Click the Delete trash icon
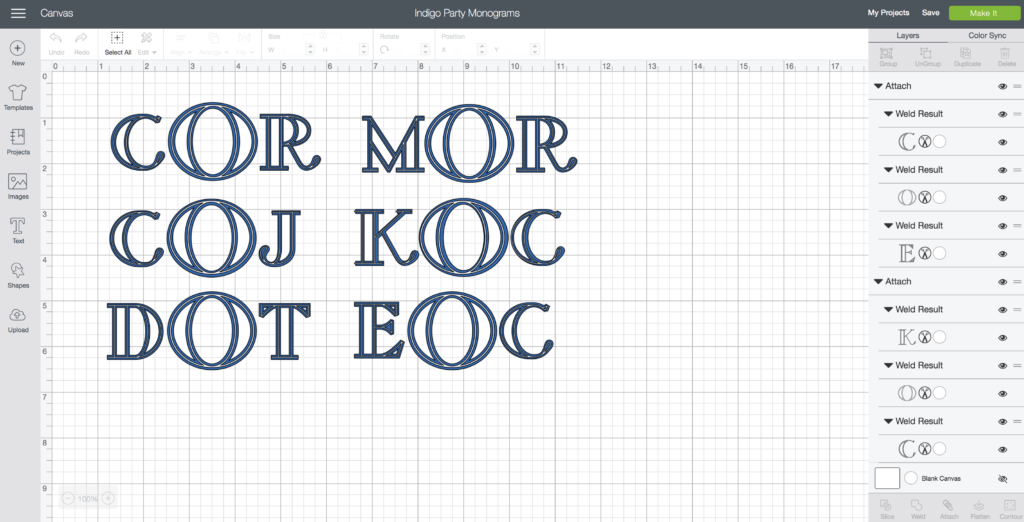This screenshot has width=1024, height=522. click(x=1006, y=54)
